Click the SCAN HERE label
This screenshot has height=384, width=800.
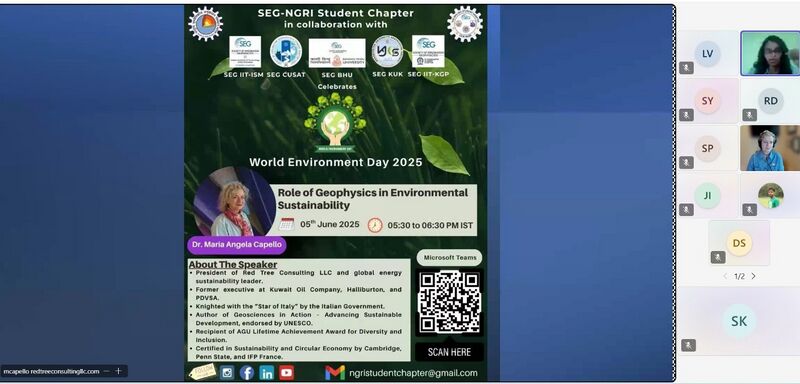(449, 352)
